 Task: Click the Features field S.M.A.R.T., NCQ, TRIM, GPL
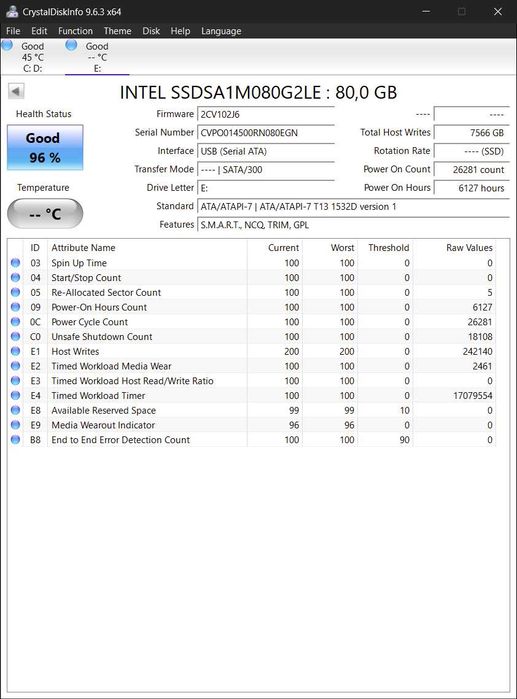point(353,225)
